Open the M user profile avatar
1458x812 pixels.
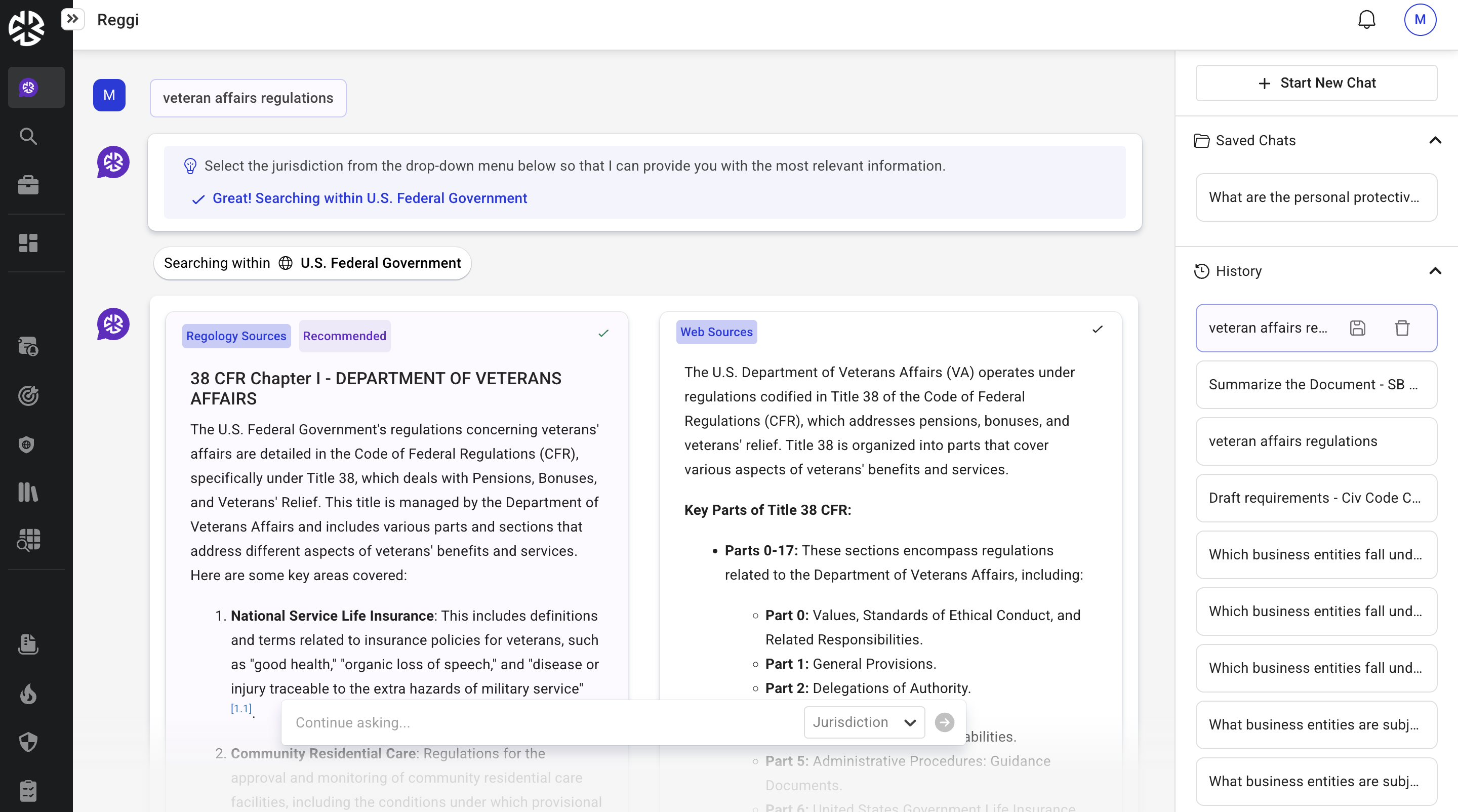coord(1420,20)
